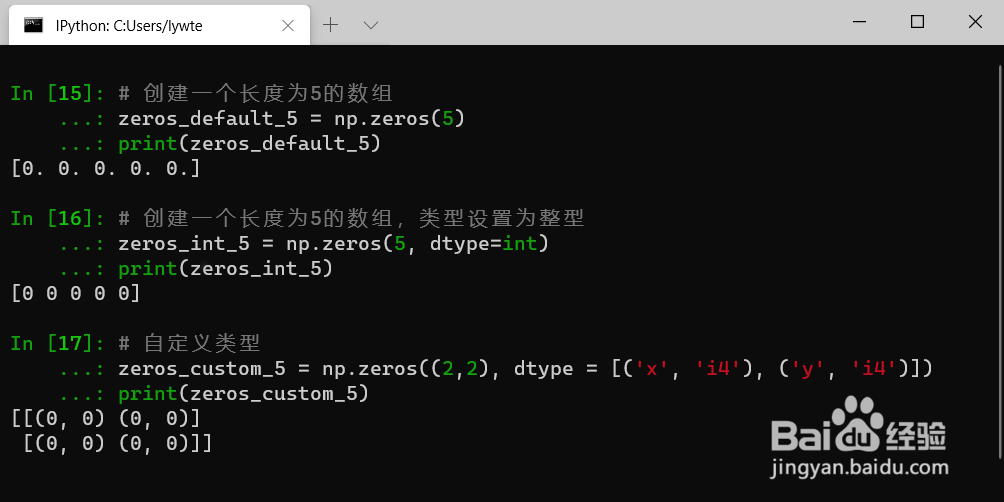
Task: Minimize the terminal window
Action: [x=860, y=22]
